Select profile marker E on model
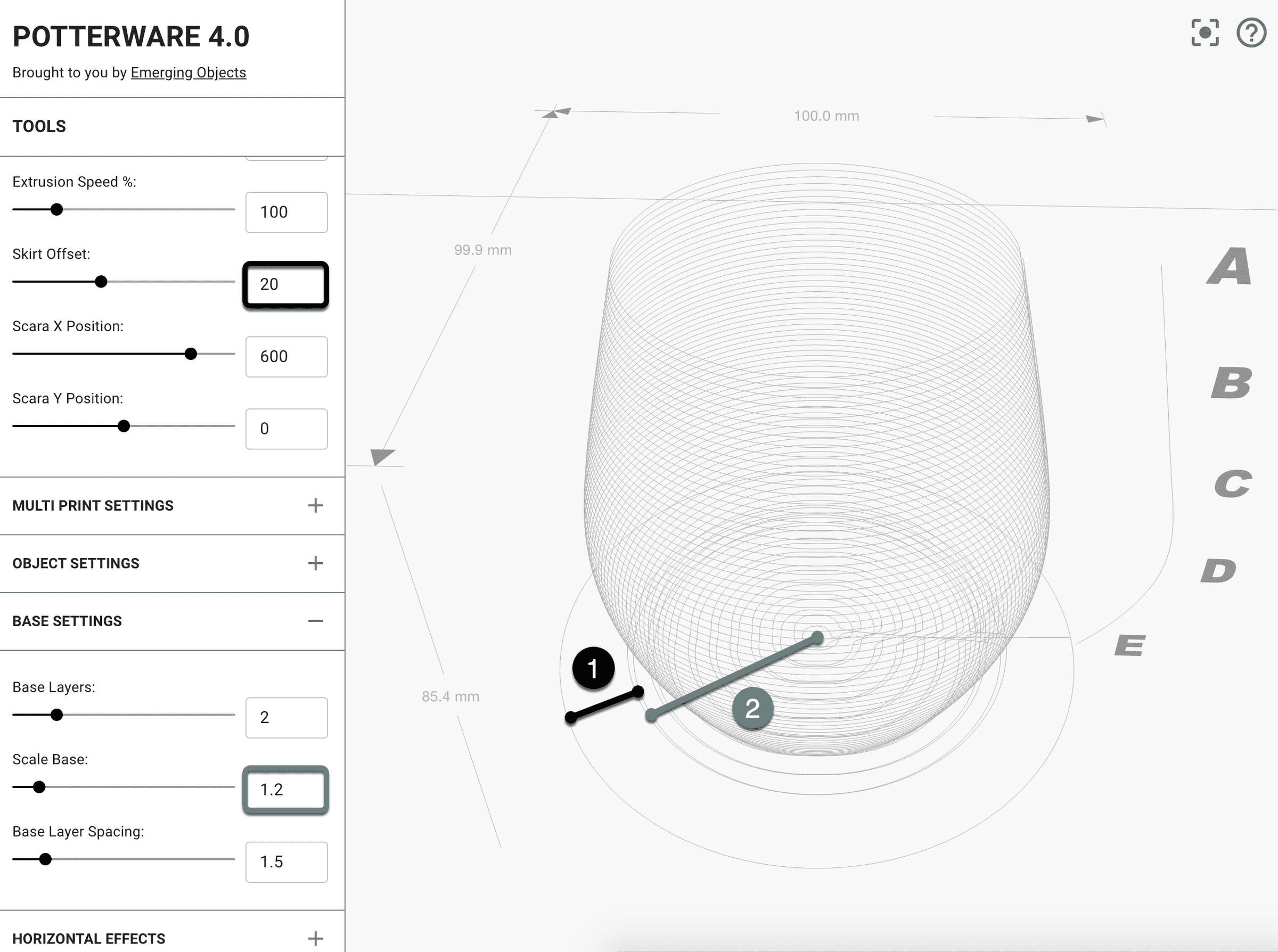Screen dimensions: 1278x952 click(1130, 645)
